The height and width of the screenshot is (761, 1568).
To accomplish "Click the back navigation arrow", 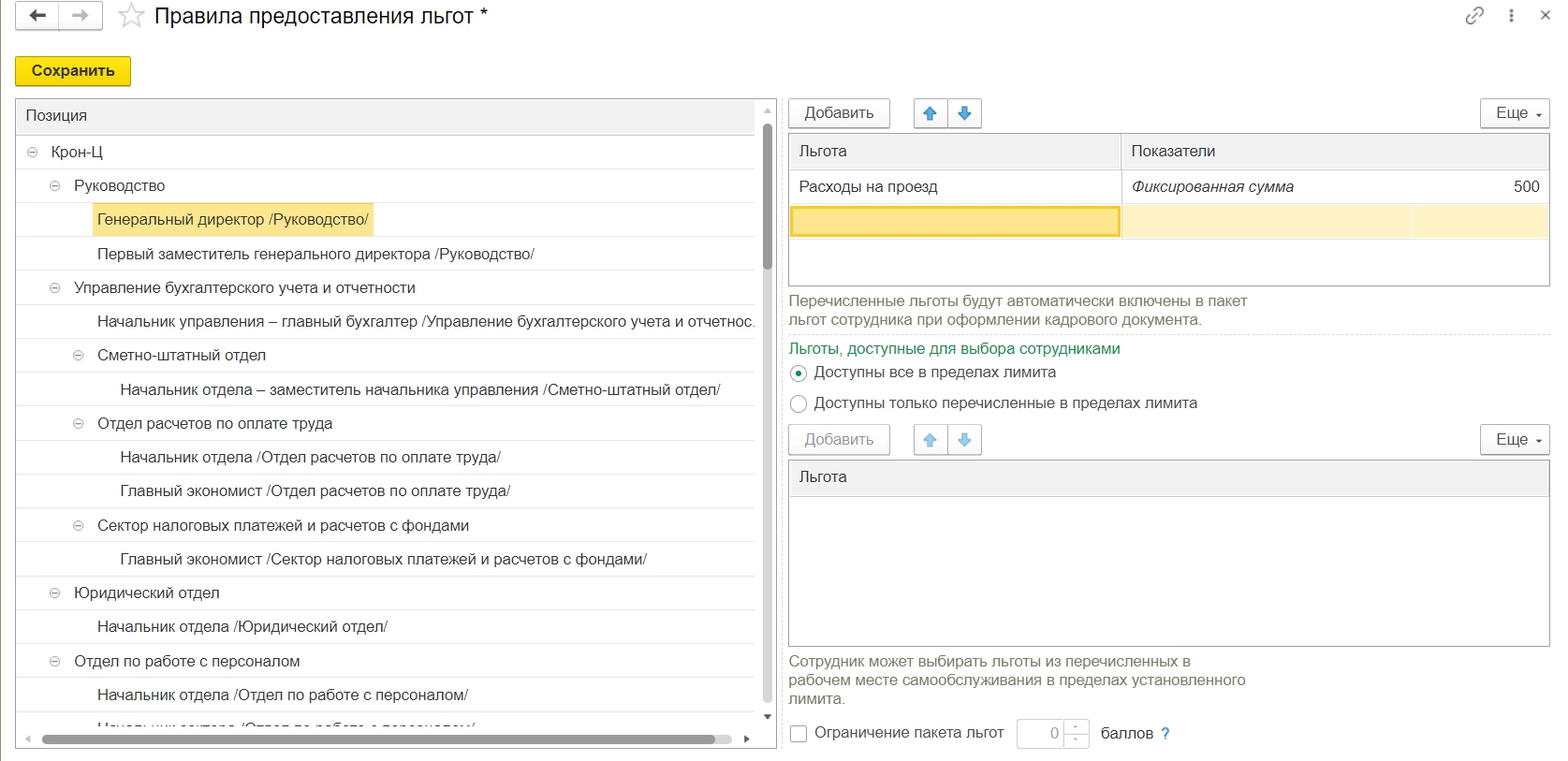I will 37,16.
